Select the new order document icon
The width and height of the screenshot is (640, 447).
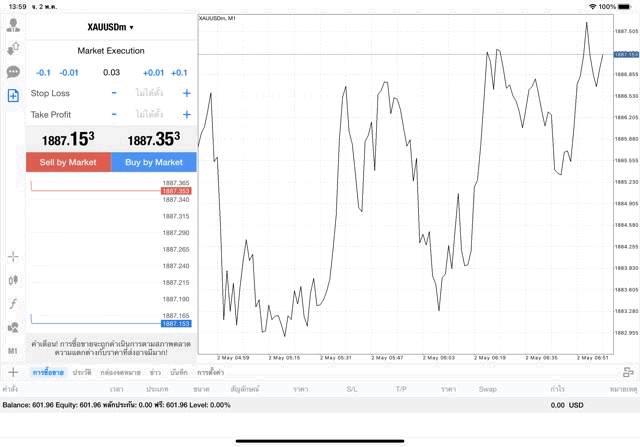(x=13, y=96)
